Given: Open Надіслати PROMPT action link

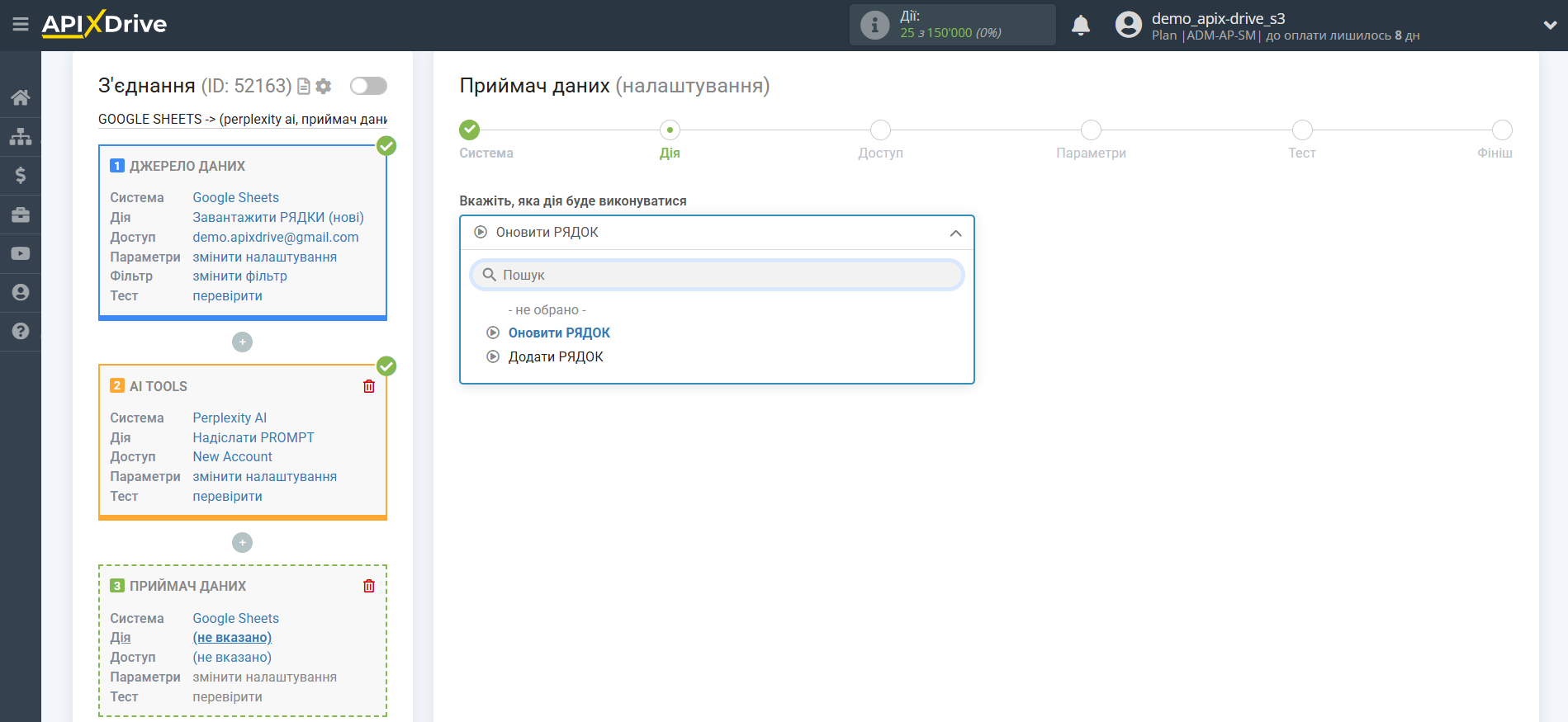Looking at the screenshot, I should point(253,437).
